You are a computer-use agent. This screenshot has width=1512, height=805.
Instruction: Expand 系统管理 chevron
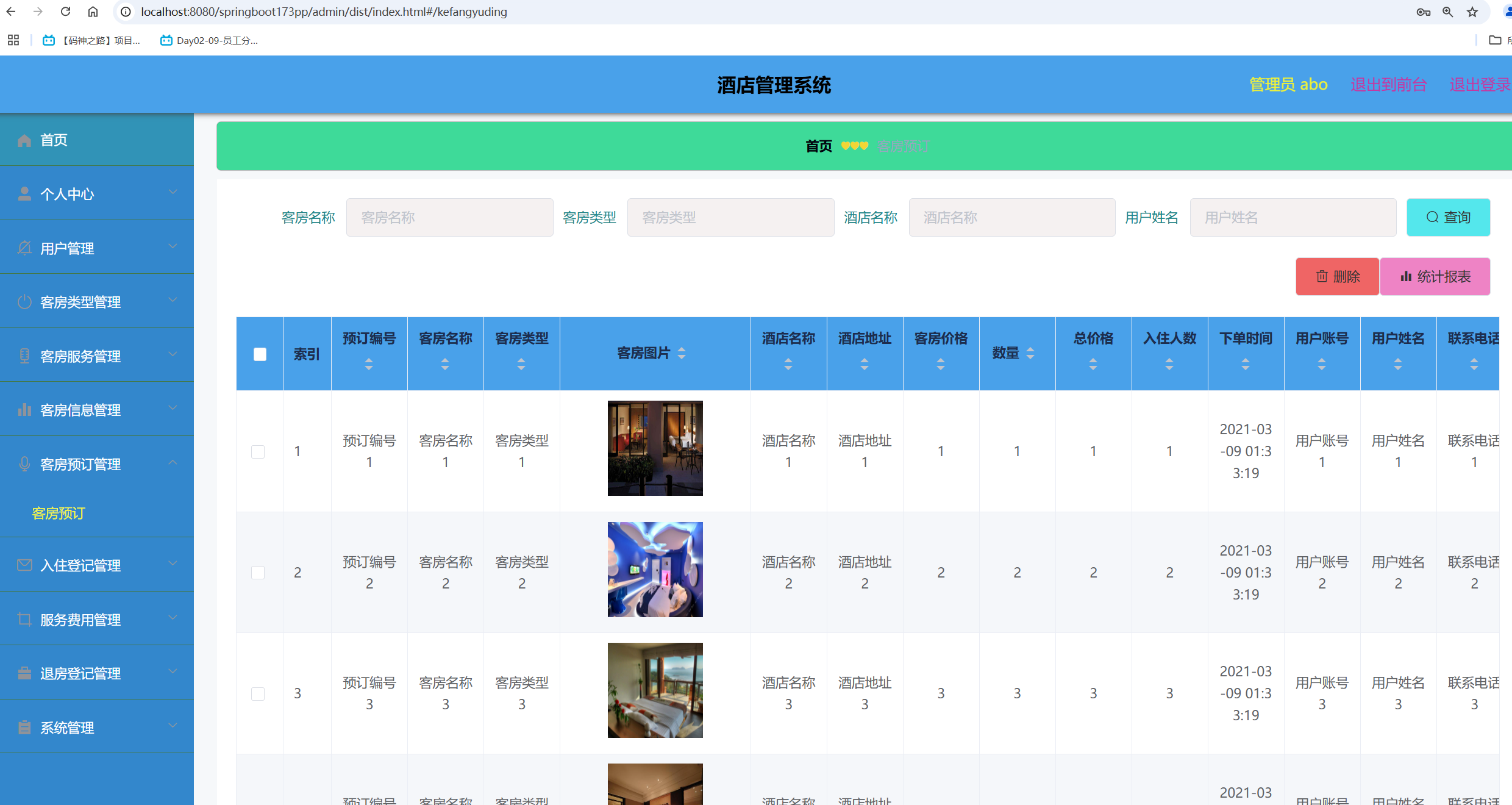click(173, 726)
